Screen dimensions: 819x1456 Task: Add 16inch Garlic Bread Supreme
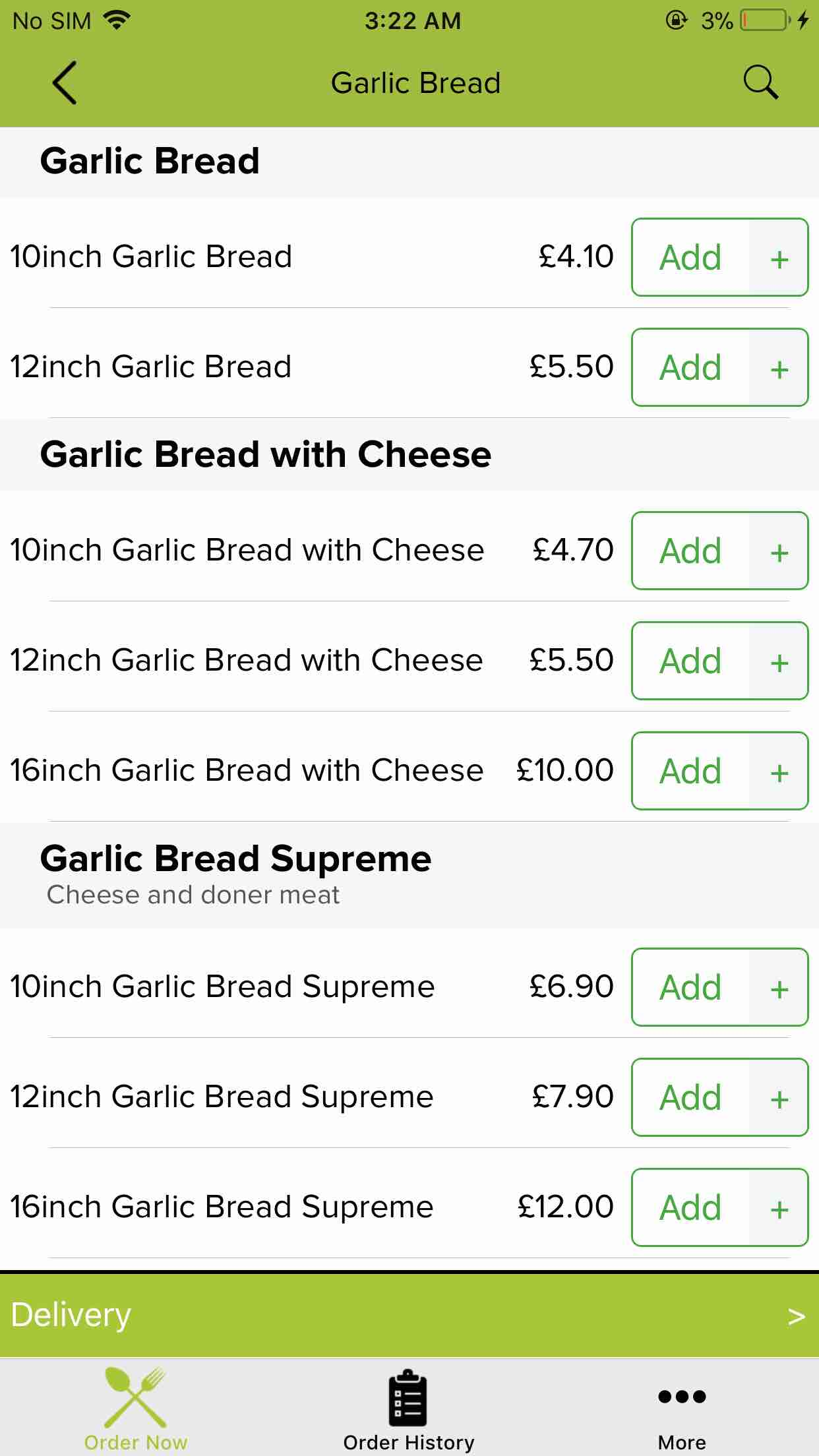(690, 1207)
